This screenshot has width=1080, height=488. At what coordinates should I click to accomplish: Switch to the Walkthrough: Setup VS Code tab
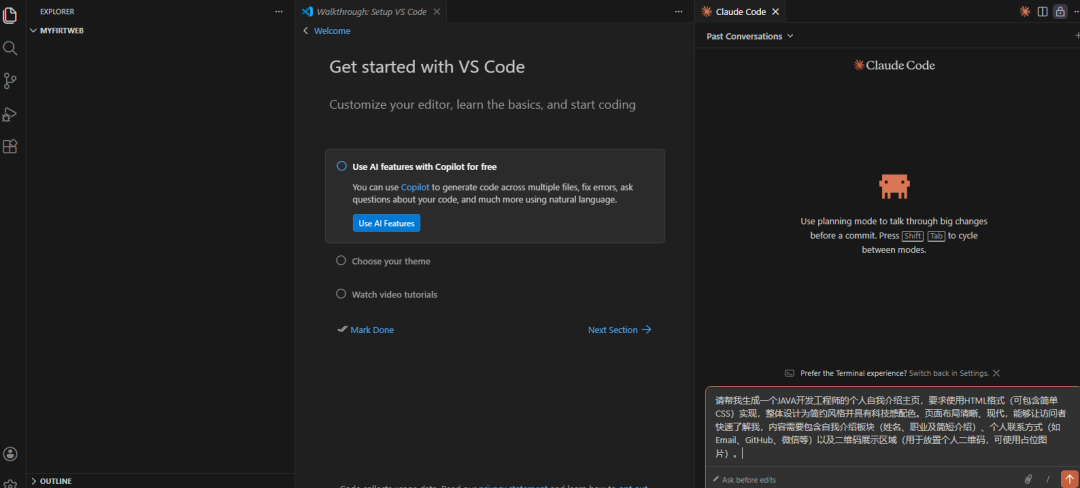370,12
